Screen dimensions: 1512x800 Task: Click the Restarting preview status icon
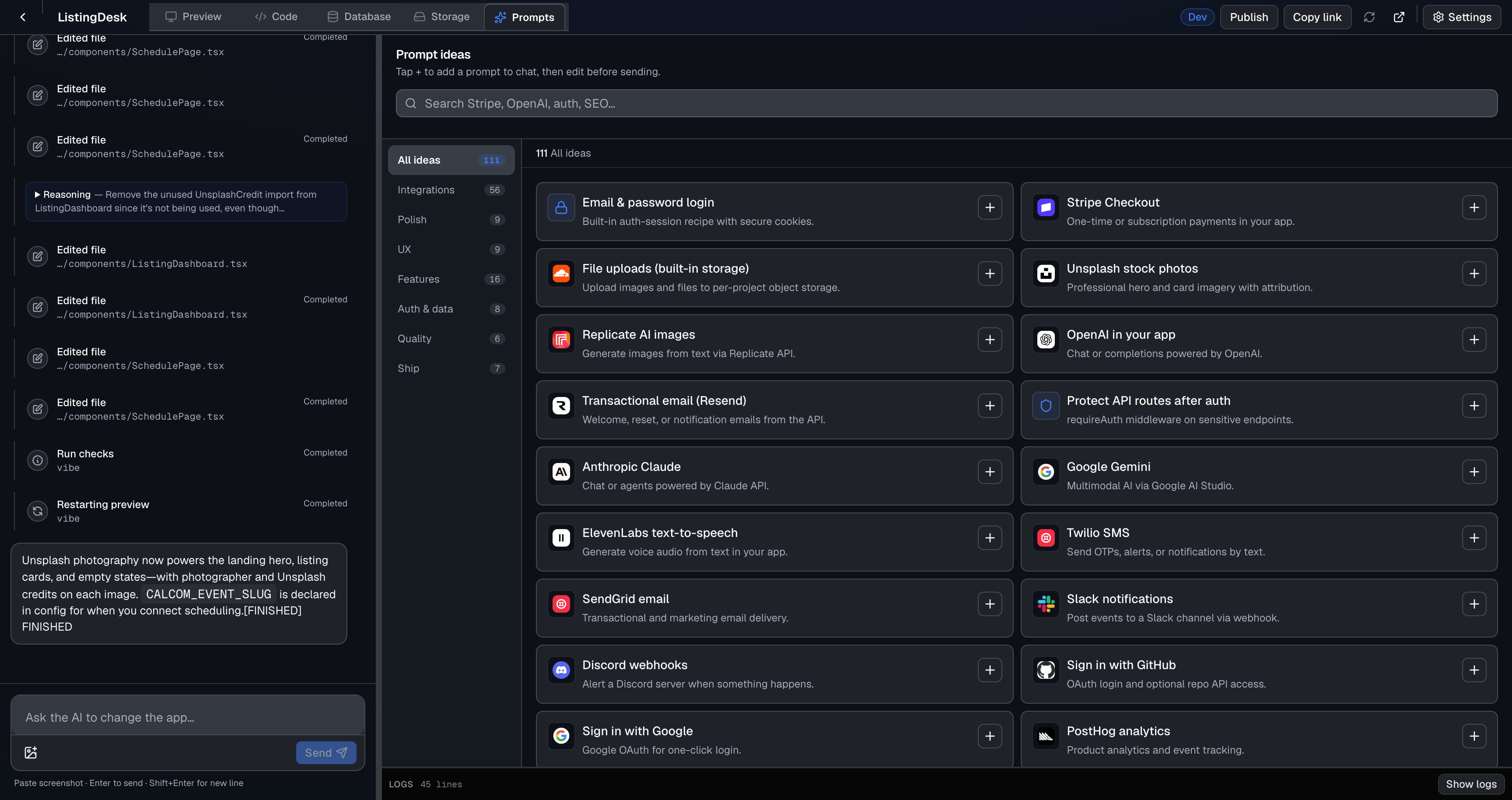pos(38,511)
